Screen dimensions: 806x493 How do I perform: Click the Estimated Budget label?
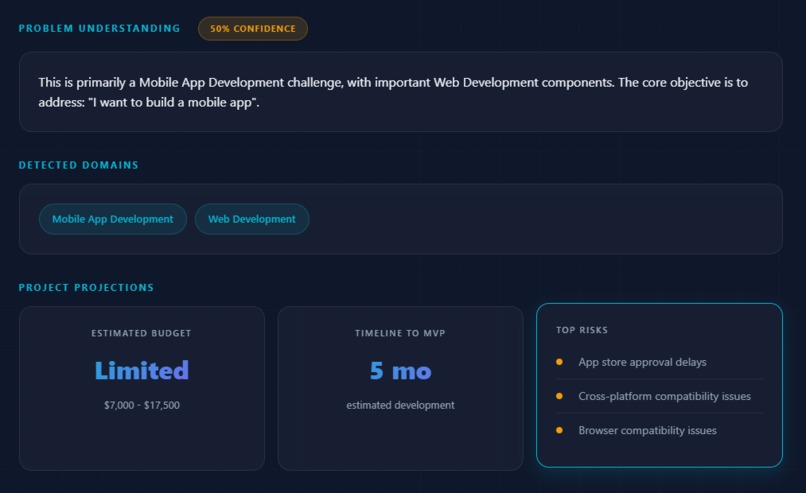(x=141, y=333)
